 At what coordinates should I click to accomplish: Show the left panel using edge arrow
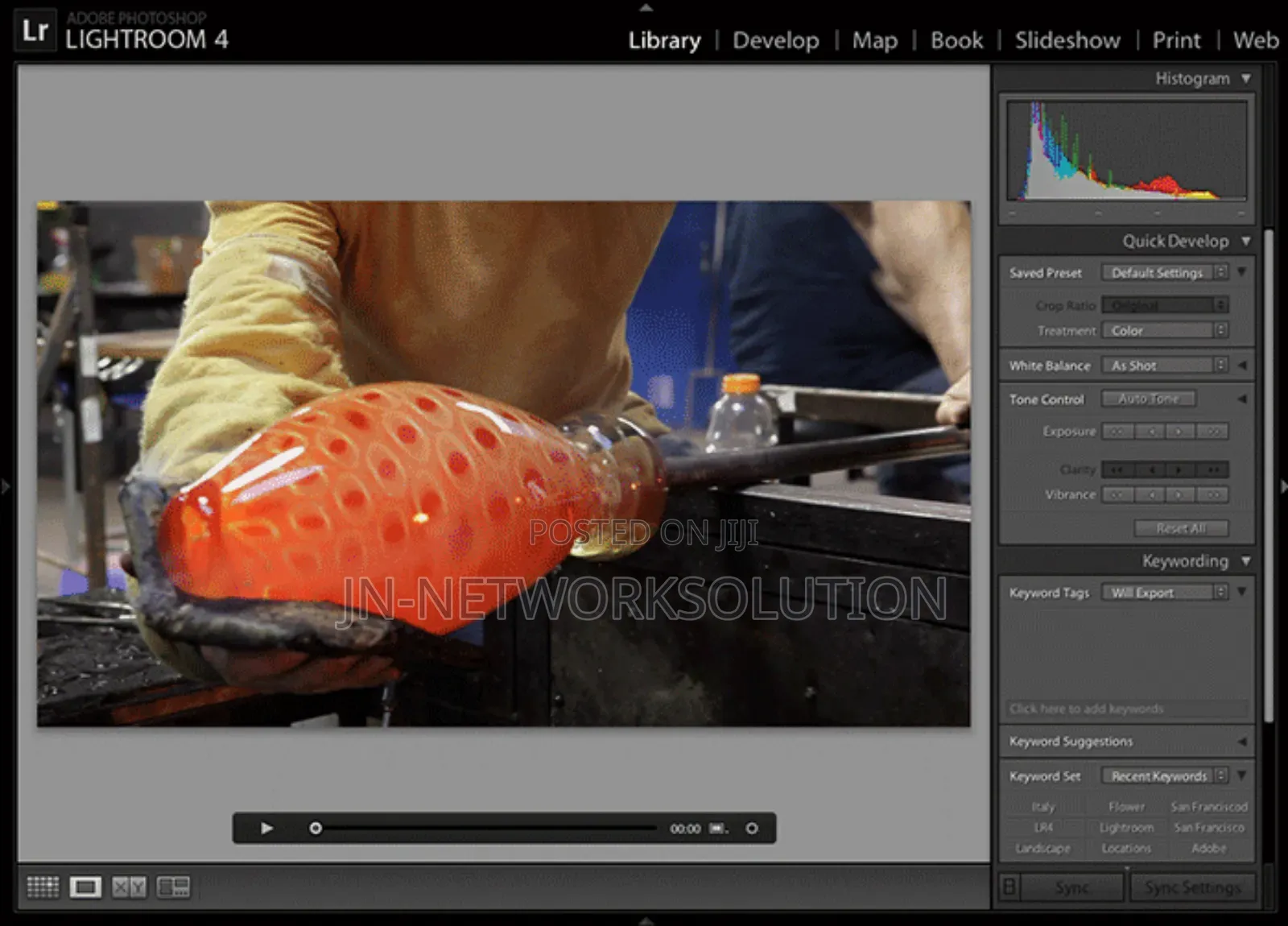click(x=6, y=486)
